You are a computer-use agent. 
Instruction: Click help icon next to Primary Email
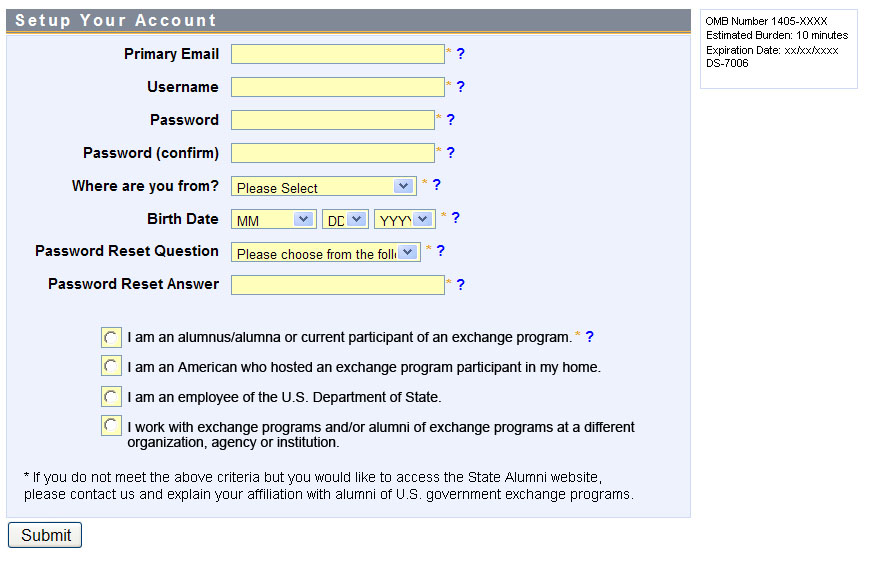point(461,54)
